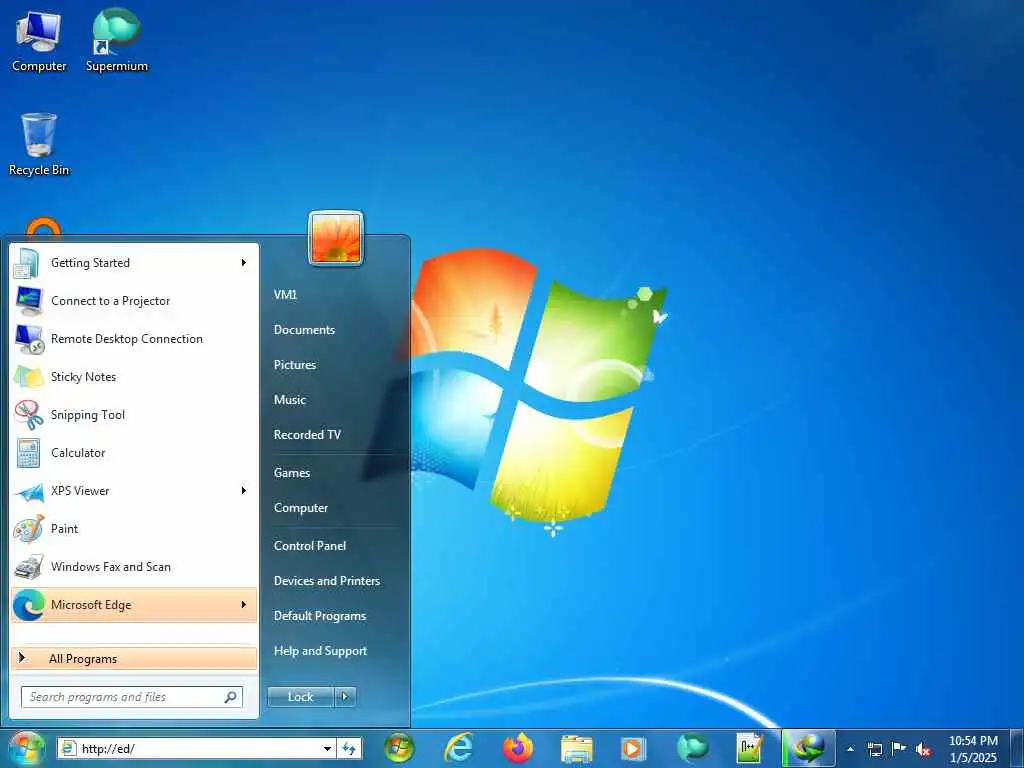Open Windows Explorer folder icon on taskbar
The width and height of the screenshot is (1024, 768).
click(x=577, y=748)
